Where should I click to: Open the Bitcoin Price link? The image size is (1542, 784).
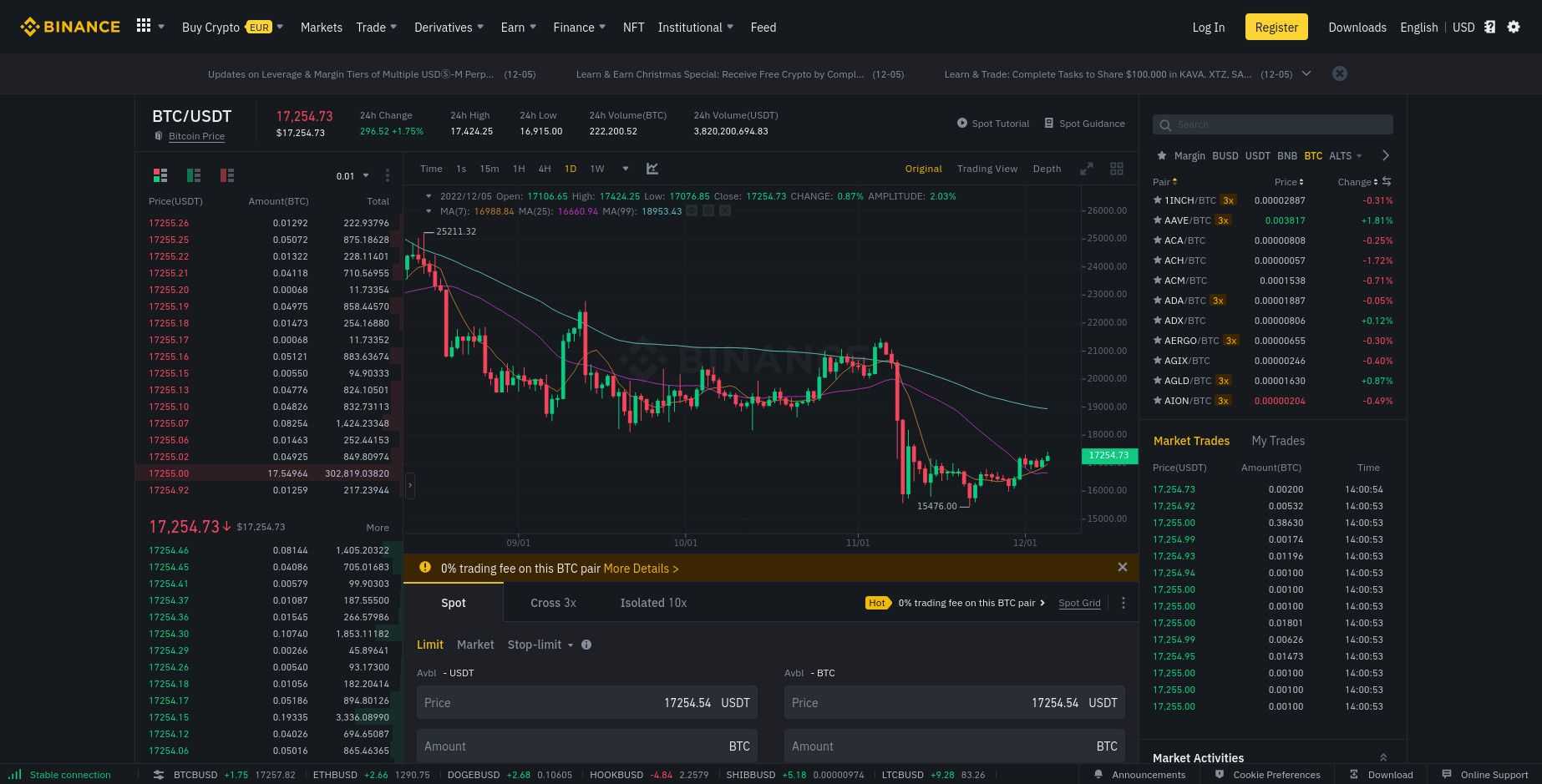tap(196, 136)
